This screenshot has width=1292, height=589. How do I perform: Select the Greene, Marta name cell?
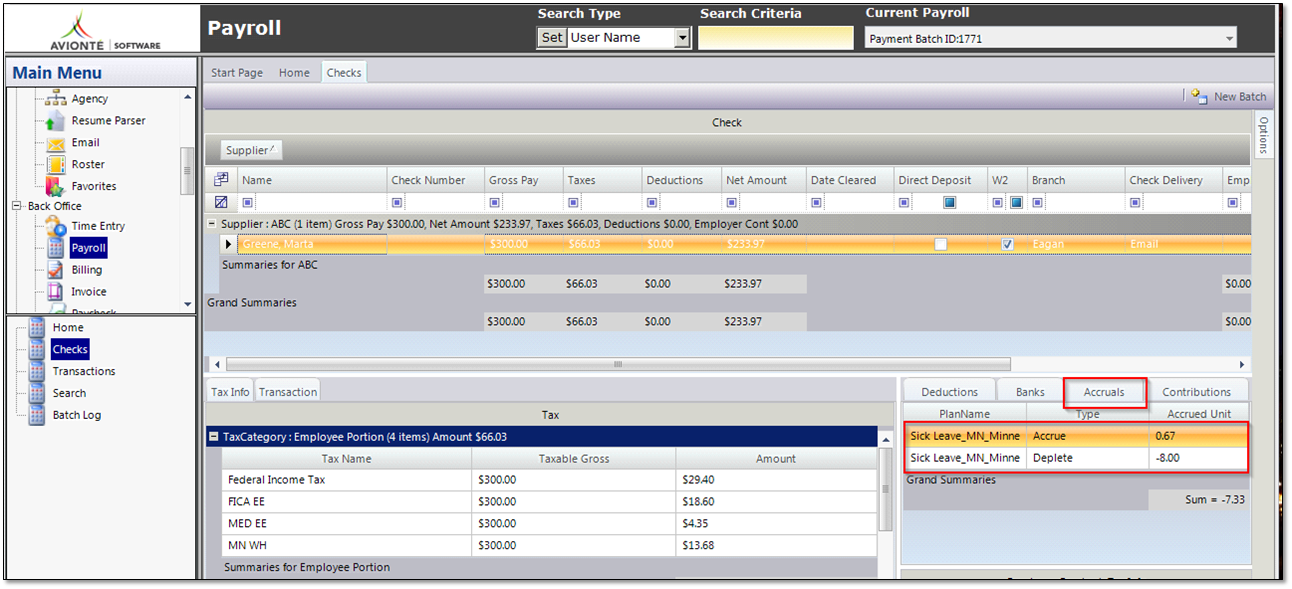click(x=311, y=244)
